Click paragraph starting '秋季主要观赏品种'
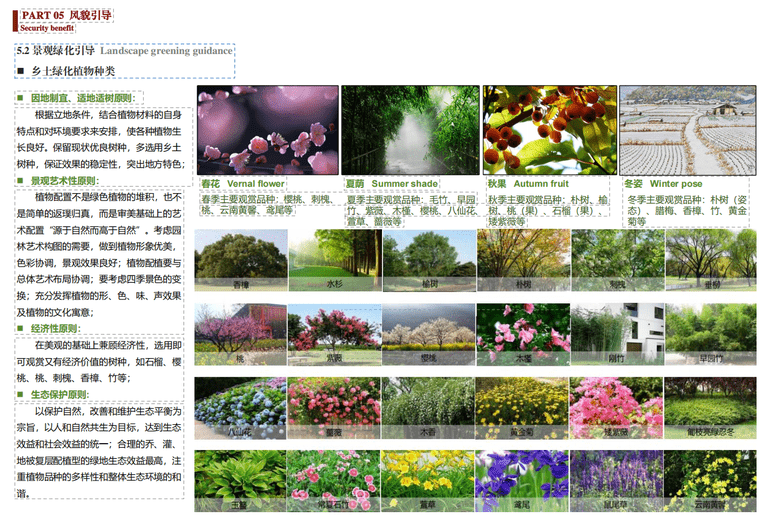760x515 pixels. pos(548,210)
